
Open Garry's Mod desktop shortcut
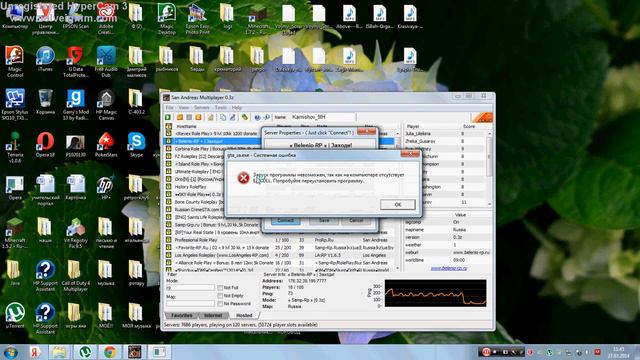point(76,105)
